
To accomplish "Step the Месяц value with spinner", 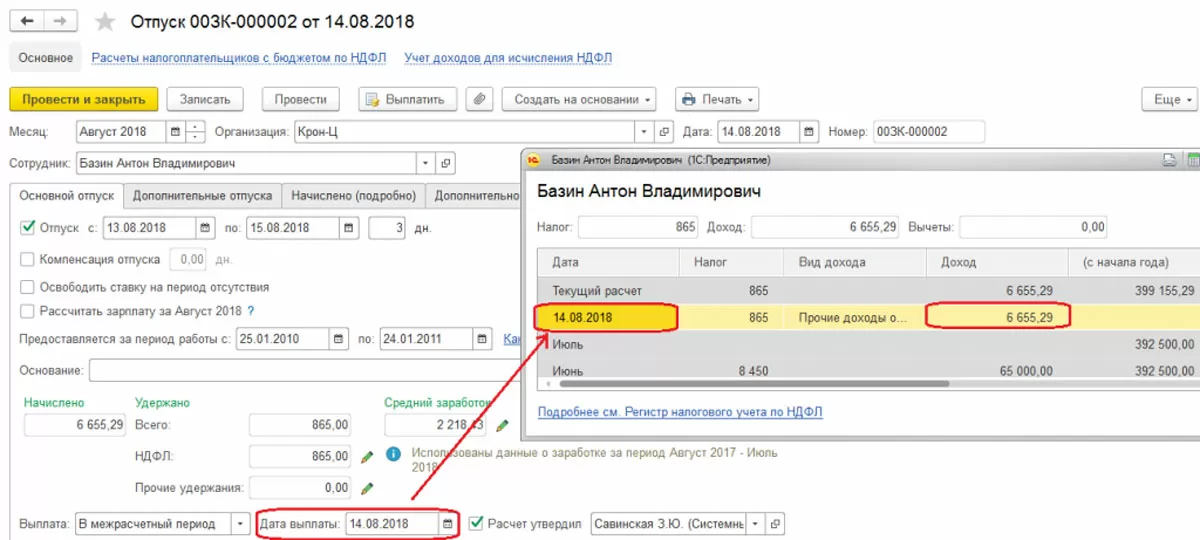I will click(196, 131).
